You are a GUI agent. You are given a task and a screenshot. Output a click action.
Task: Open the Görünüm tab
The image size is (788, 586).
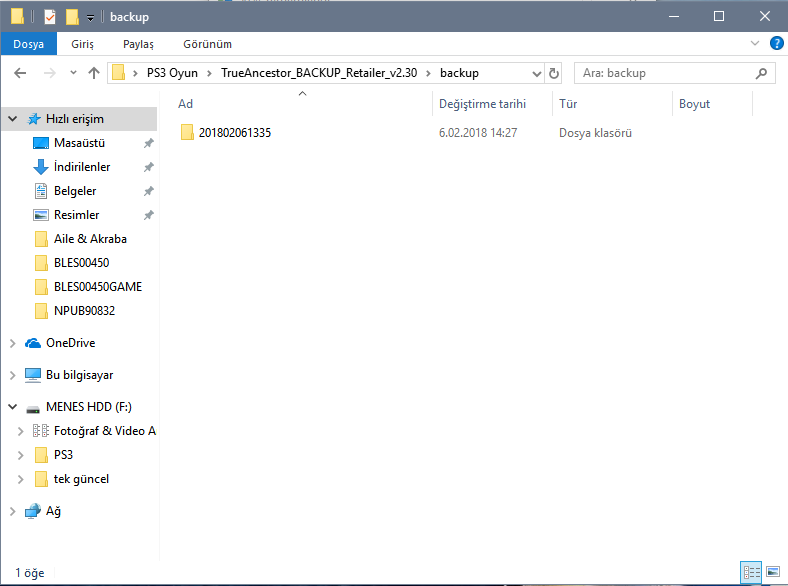(207, 44)
